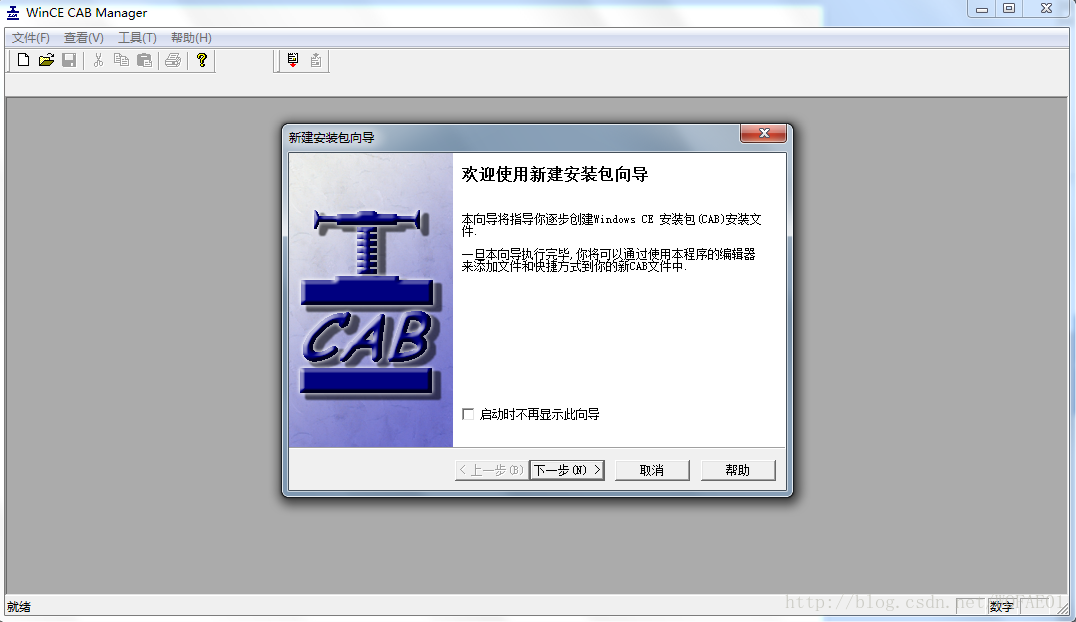Click the 取消 button in wizard
This screenshot has height=622, width=1076.
pyautogui.click(x=652, y=470)
